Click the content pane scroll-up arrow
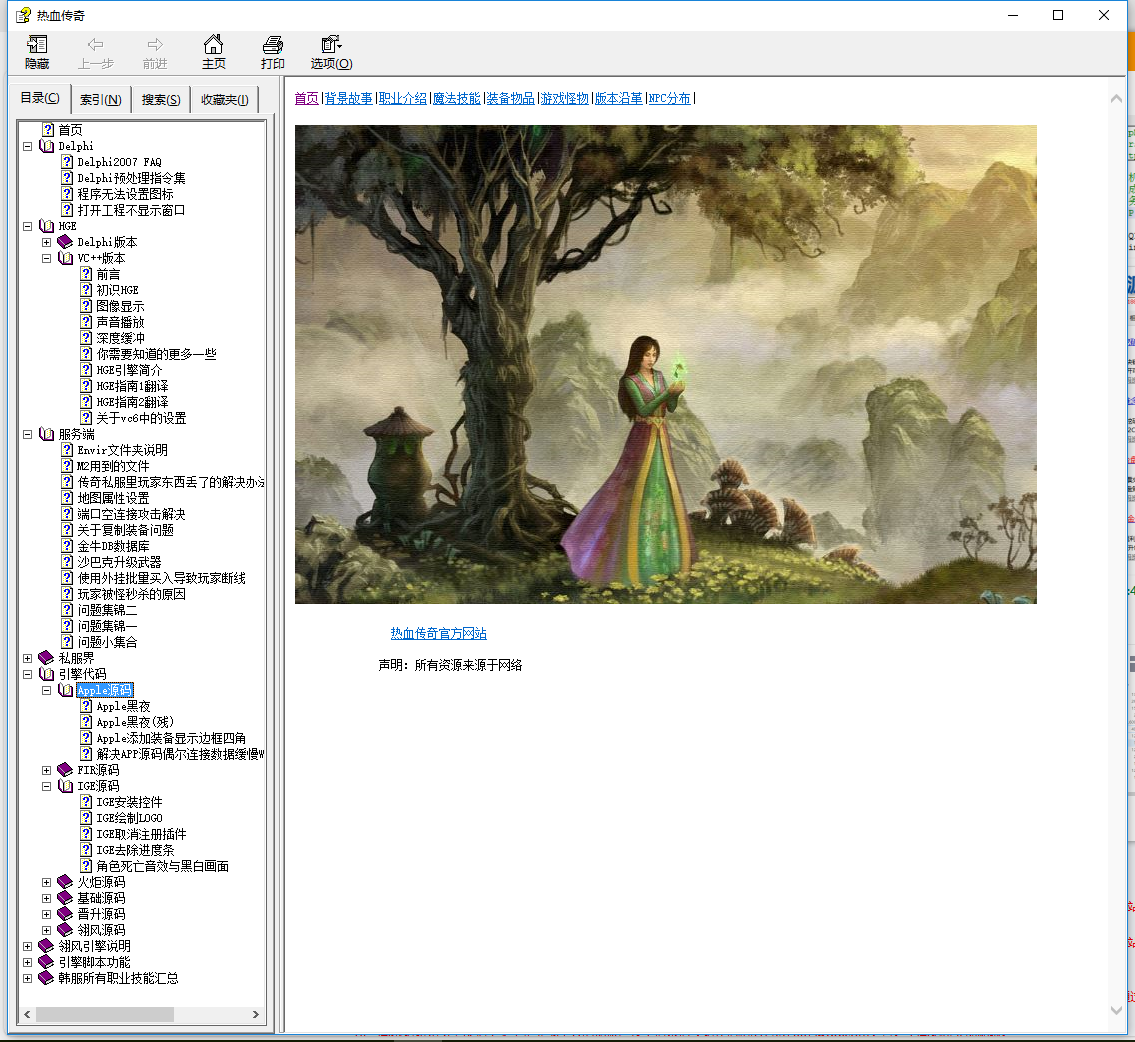The image size is (1135, 1042). [1116, 98]
